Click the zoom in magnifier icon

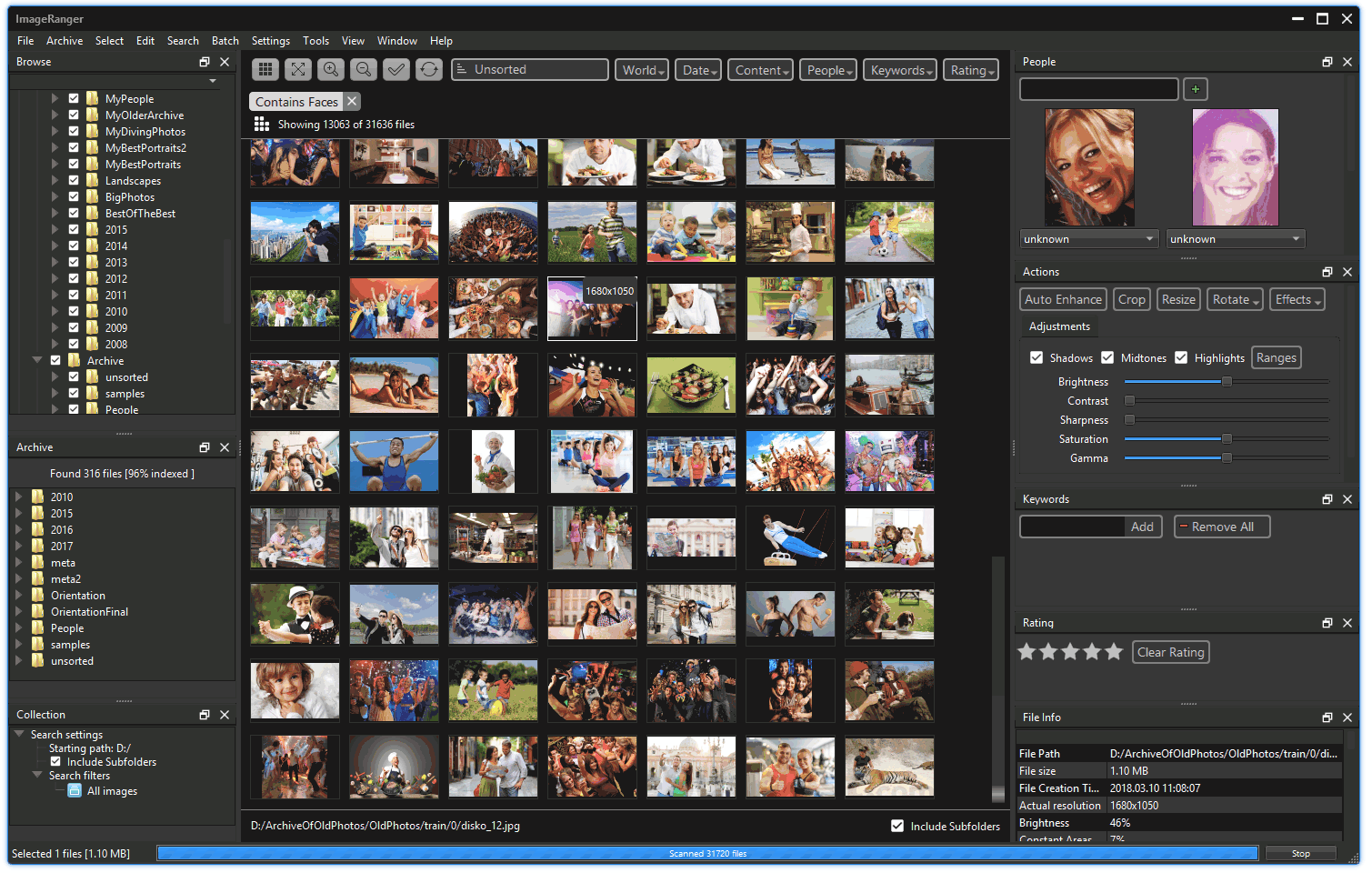(x=330, y=69)
